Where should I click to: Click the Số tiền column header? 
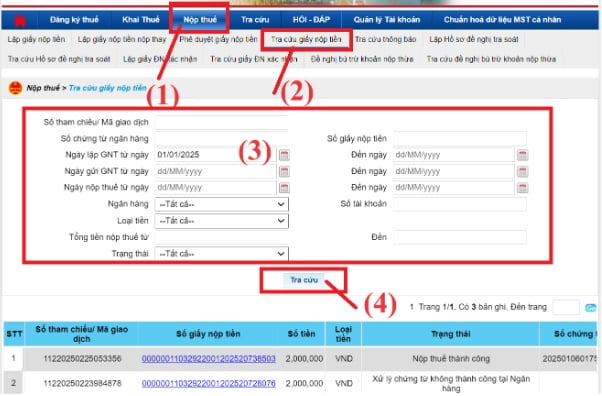[302, 334]
